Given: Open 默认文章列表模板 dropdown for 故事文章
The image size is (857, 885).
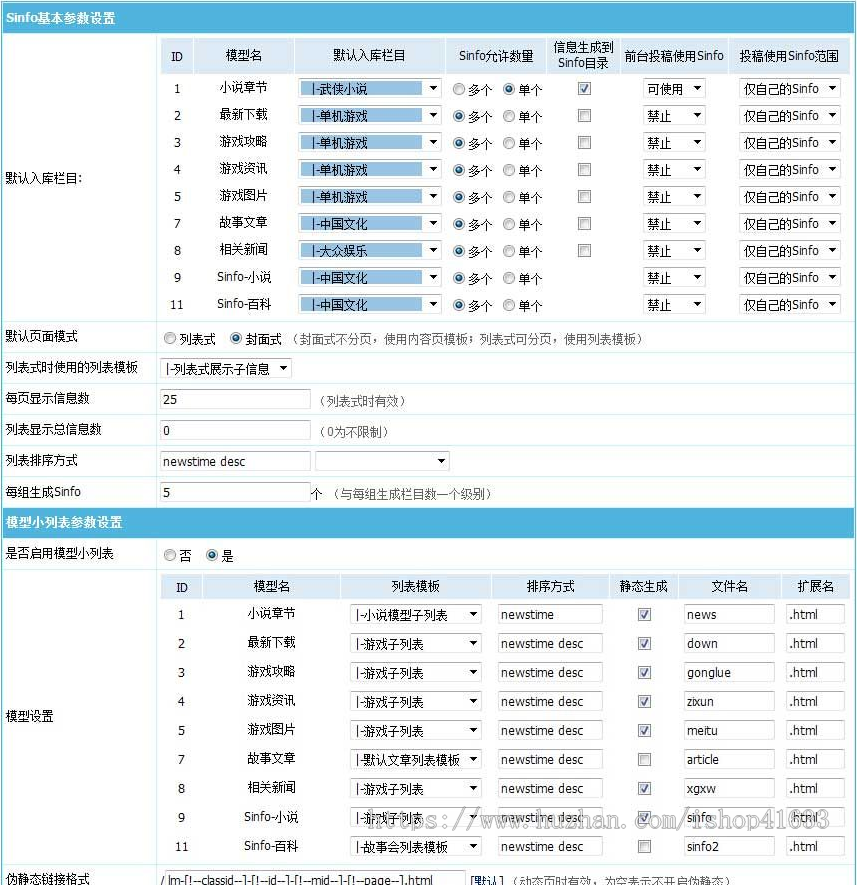Looking at the screenshot, I should coord(416,759).
